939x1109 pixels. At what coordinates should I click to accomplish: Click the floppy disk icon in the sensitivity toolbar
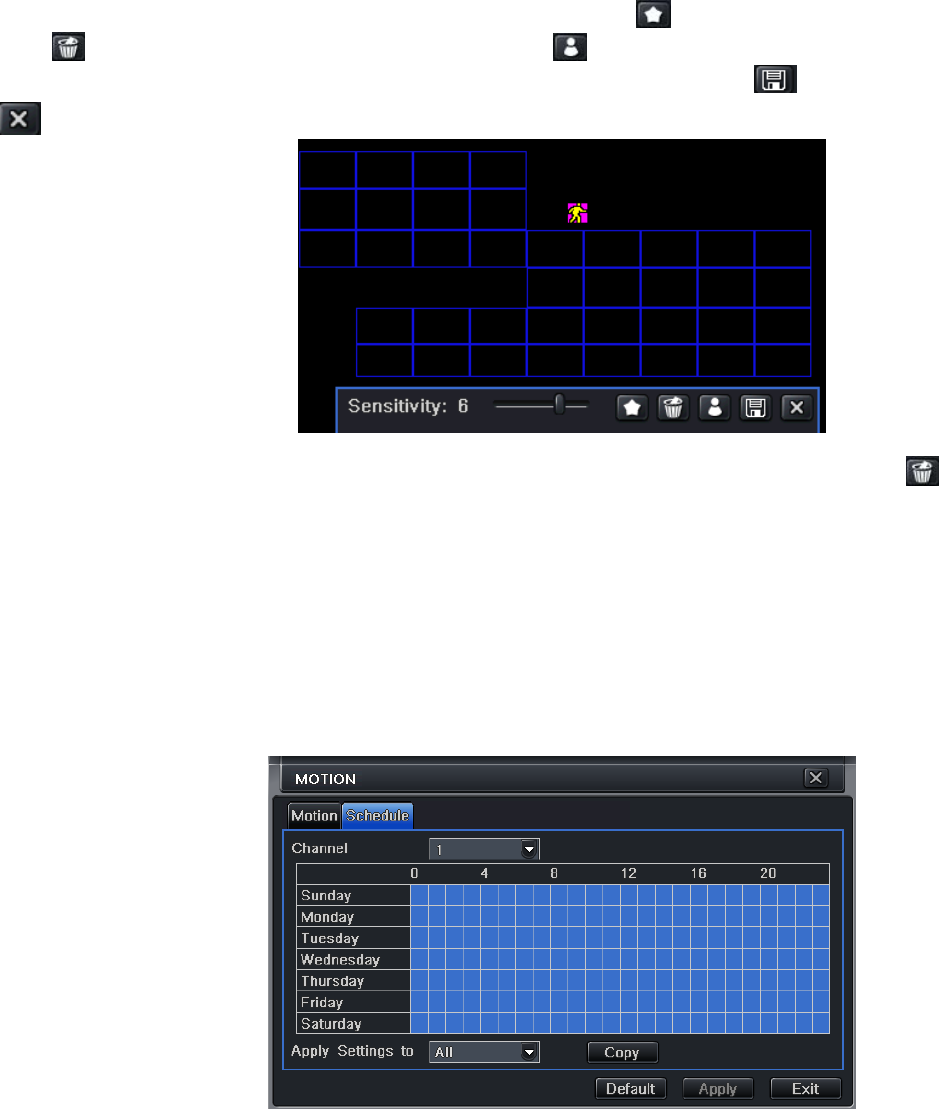[x=755, y=408]
